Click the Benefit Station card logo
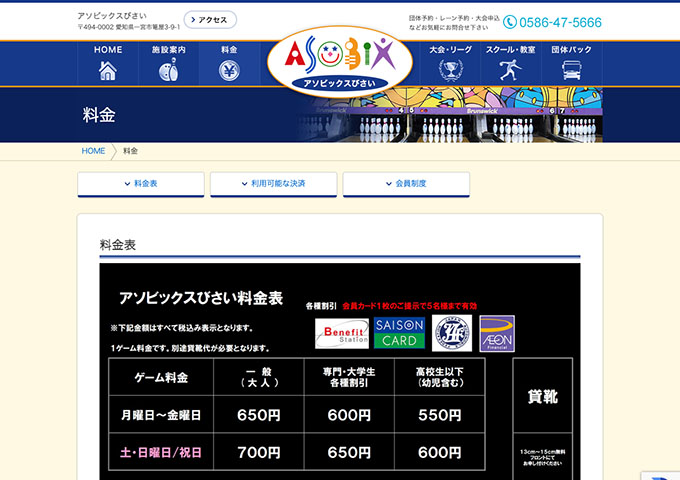 tap(342, 333)
